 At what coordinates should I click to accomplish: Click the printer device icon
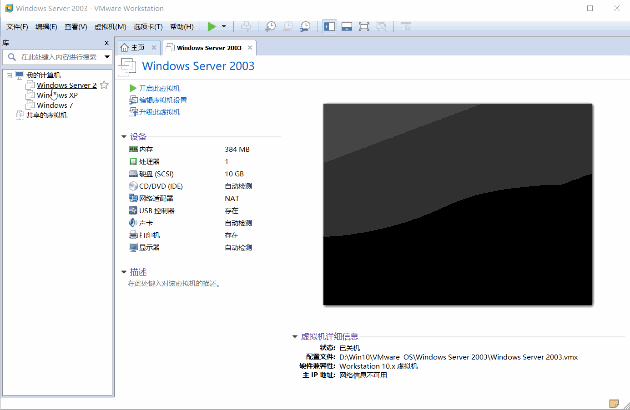(x=133, y=235)
